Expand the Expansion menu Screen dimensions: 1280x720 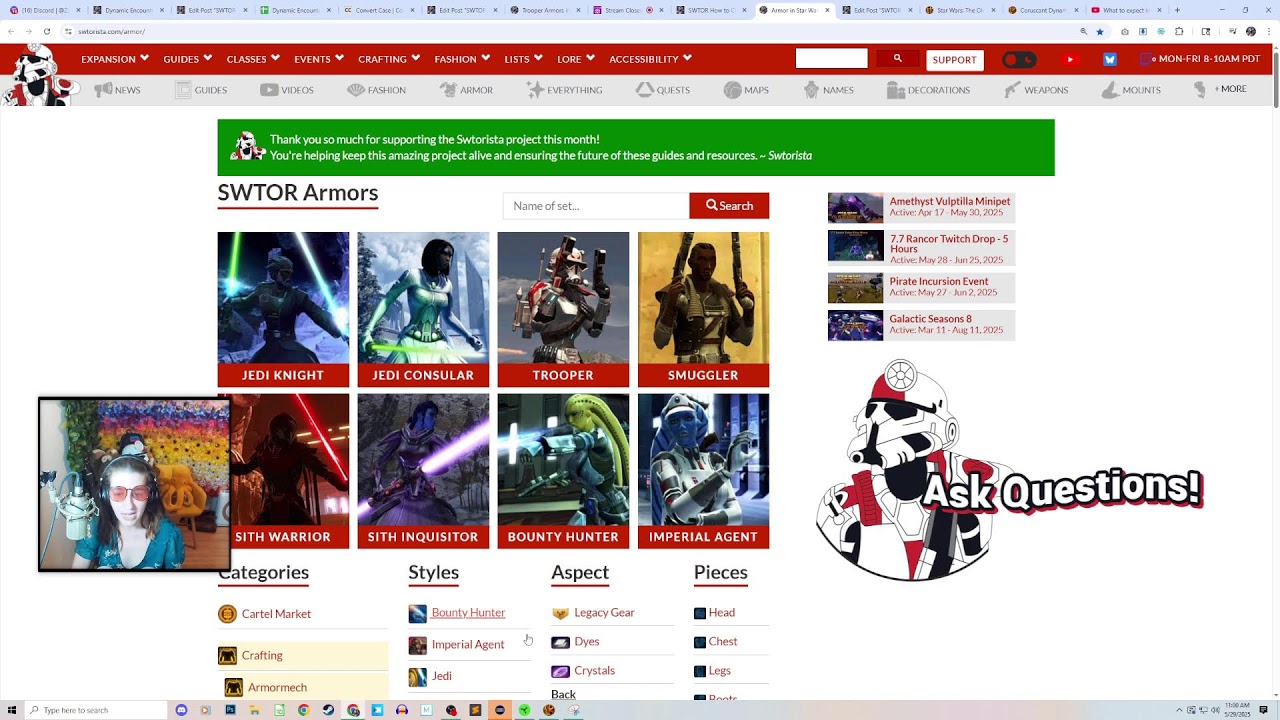[115, 59]
